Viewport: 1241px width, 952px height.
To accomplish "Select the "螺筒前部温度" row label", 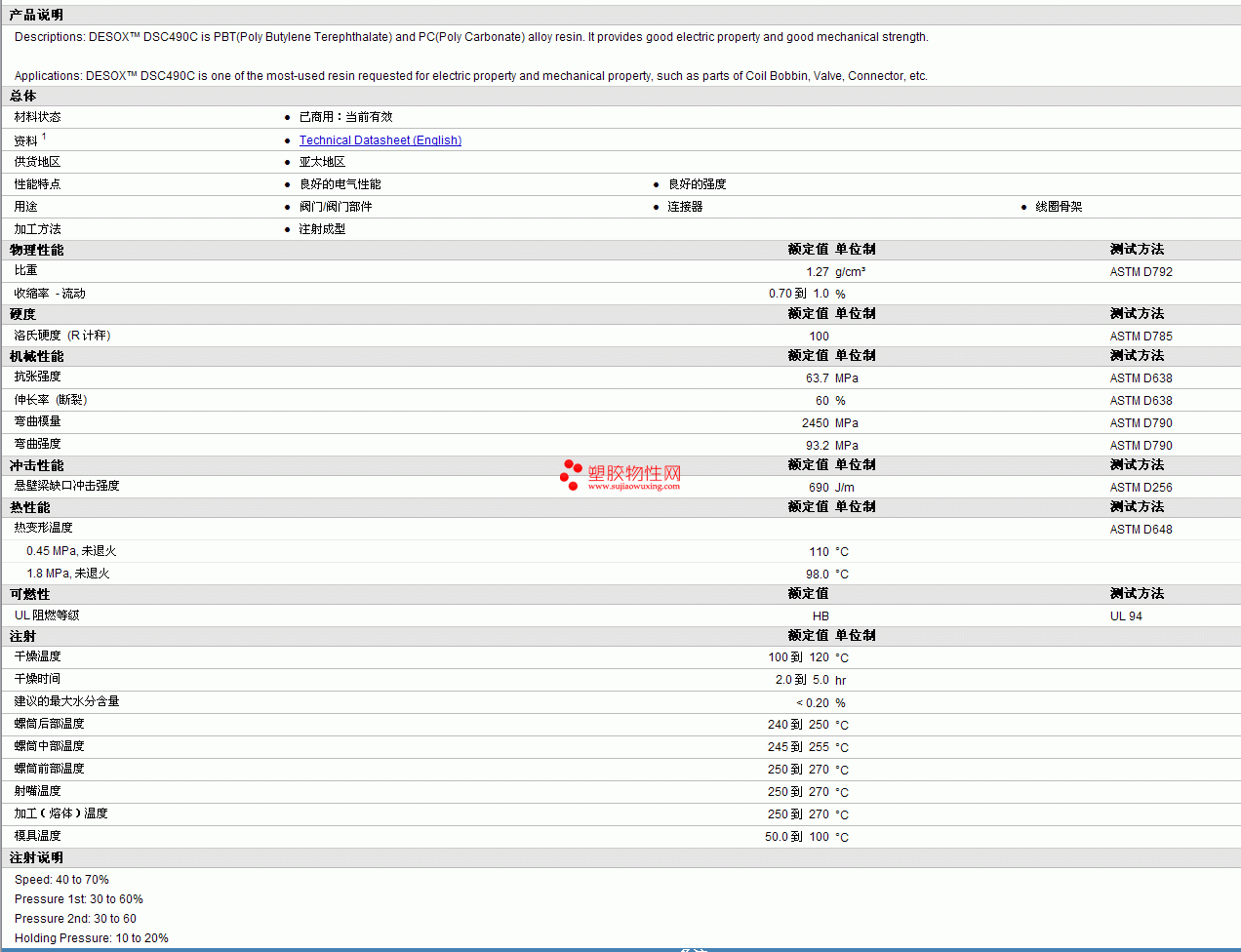I will coord(49,769).
